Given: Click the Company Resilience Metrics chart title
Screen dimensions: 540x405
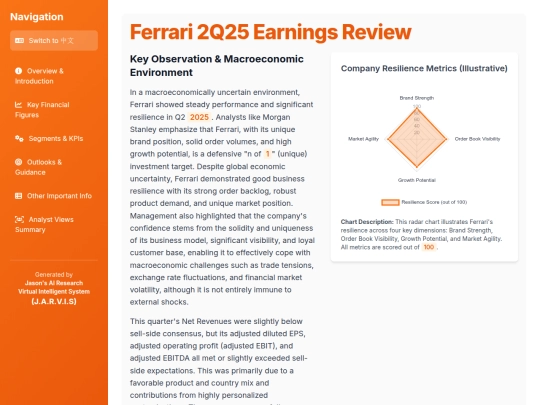Looking at the screenshot, I should 424,69.
